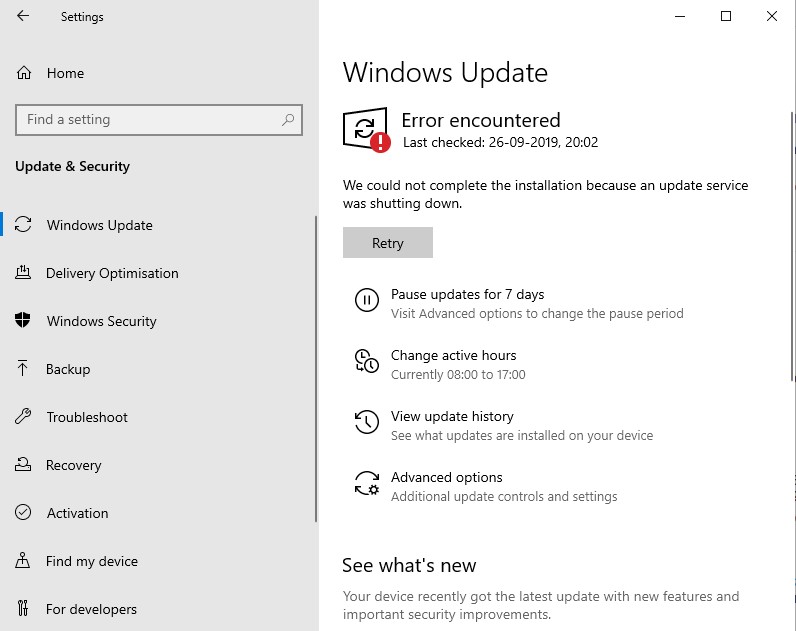Click the Windows Security shield icon
This screenshot has width=796, height=631.
pos(22,320)
